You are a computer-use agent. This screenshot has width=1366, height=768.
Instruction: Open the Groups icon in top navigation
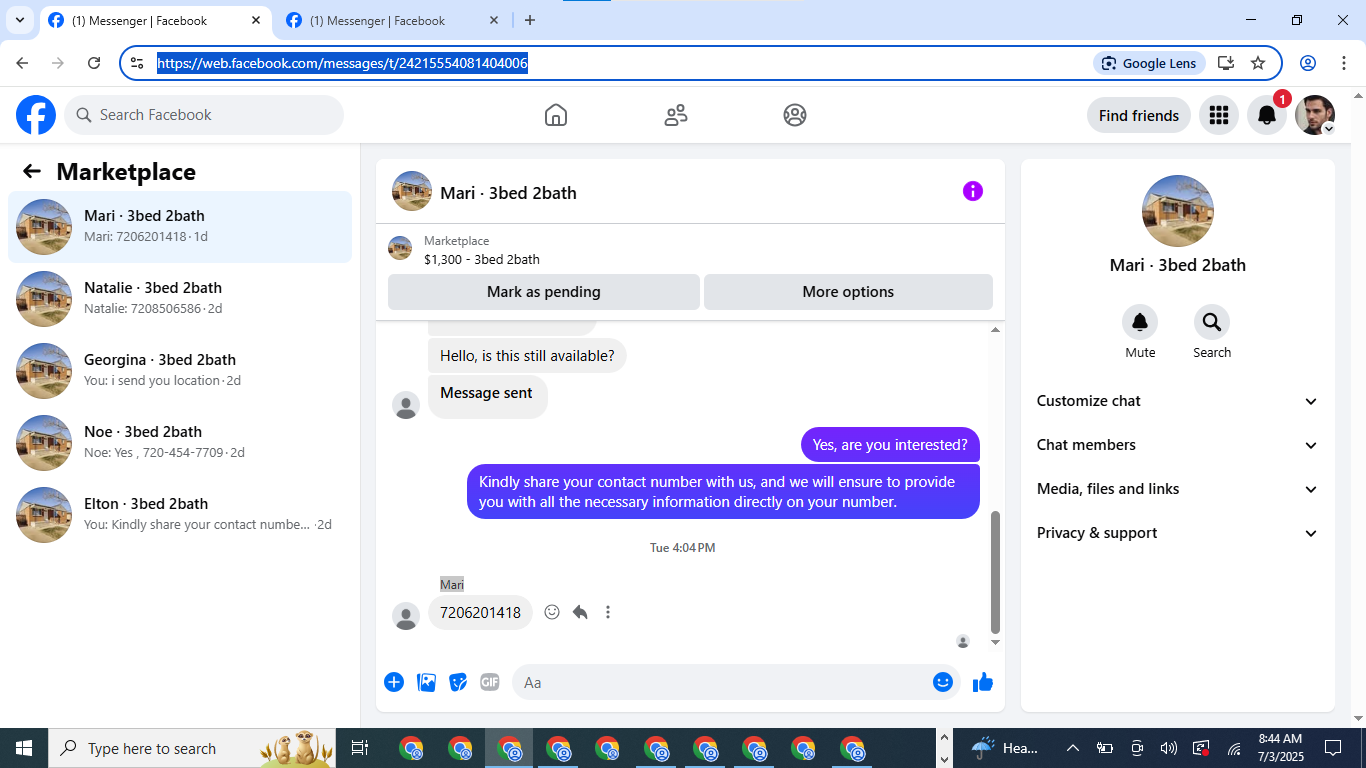coord(795,115)
